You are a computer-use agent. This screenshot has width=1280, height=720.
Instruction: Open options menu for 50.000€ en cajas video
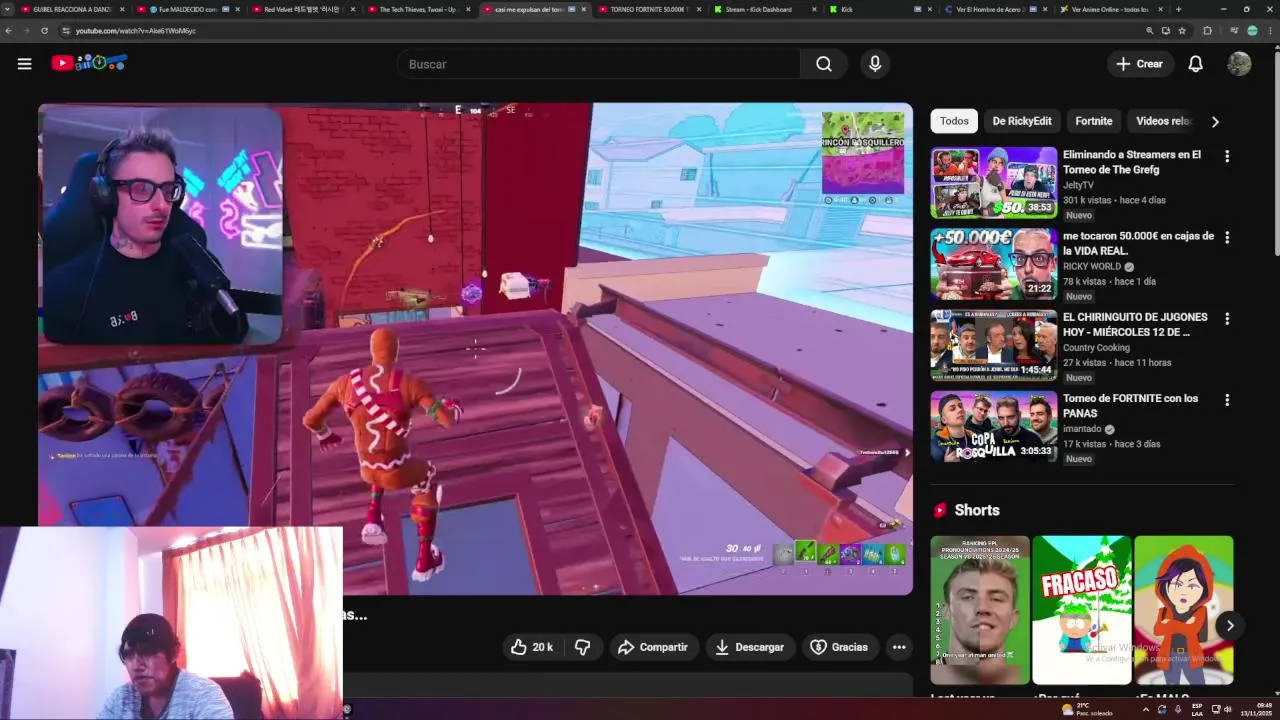(1227, 237)
